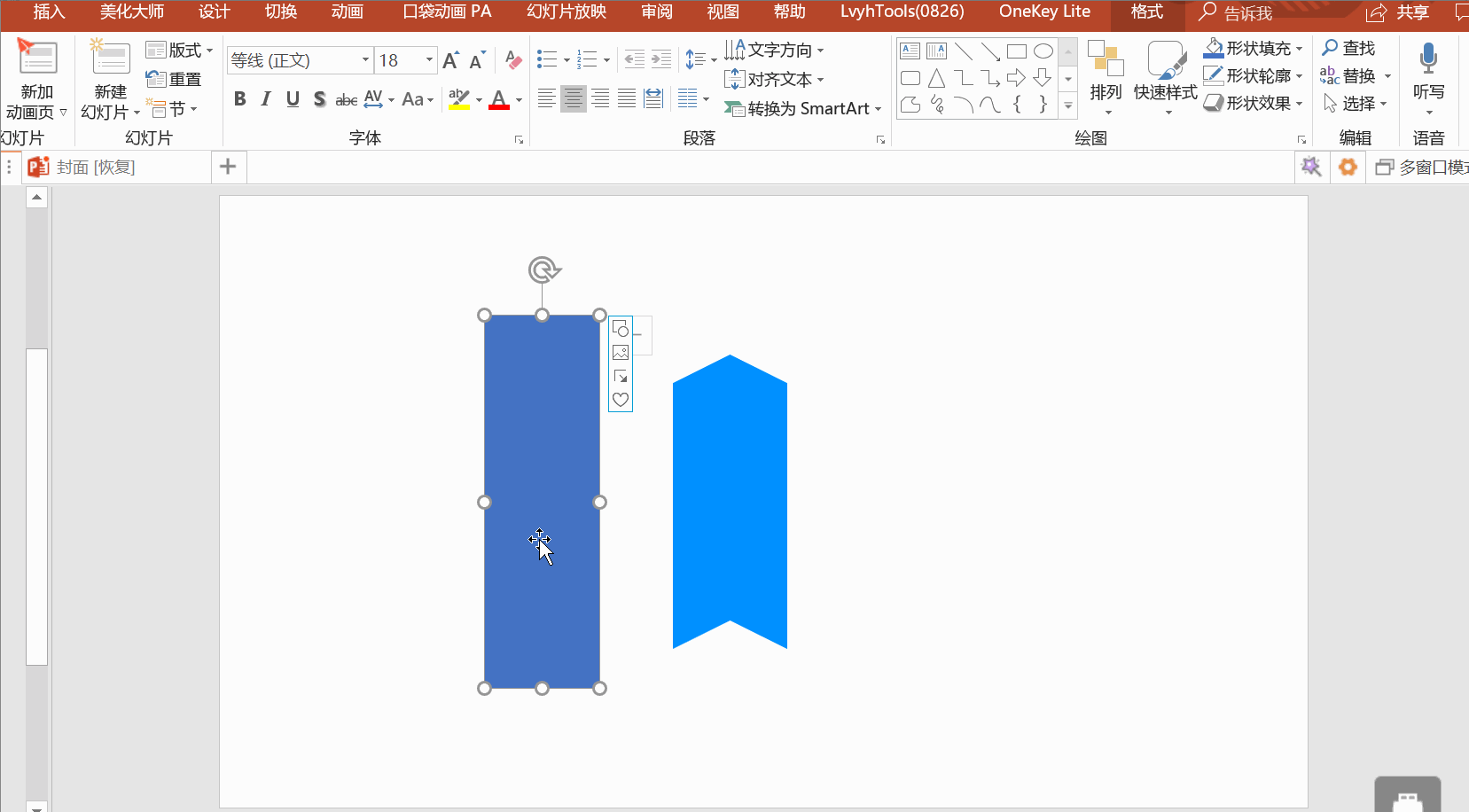Pick the vertical text box shape

point(937,51)
